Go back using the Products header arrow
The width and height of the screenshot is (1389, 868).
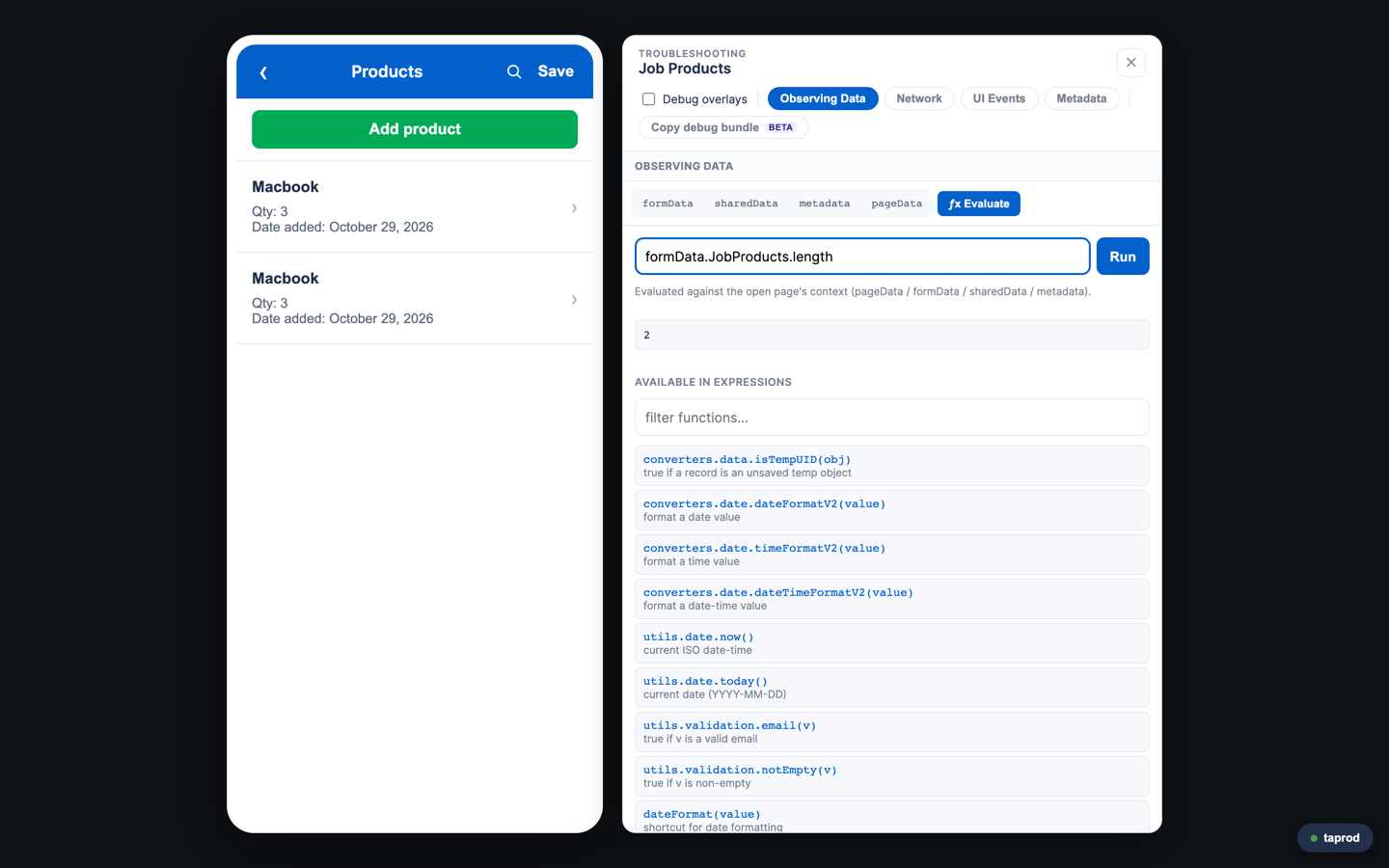point(263,72)
